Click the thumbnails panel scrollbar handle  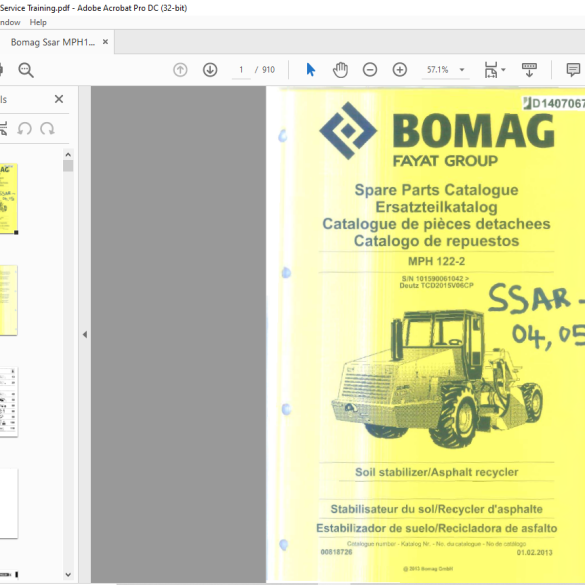pos(68,166)
